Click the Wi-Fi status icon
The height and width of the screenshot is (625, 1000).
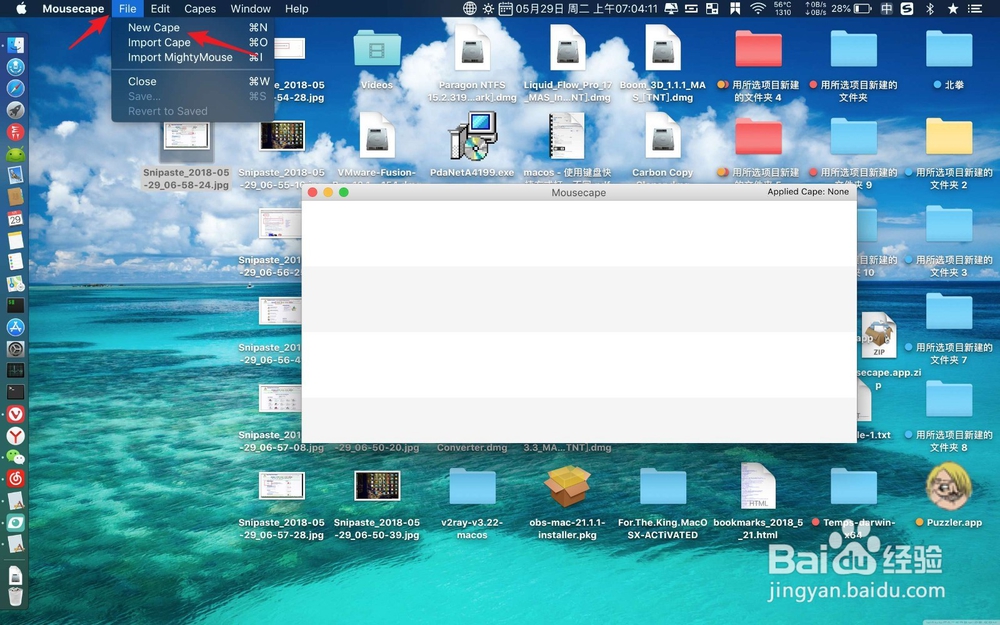[758, 8]
